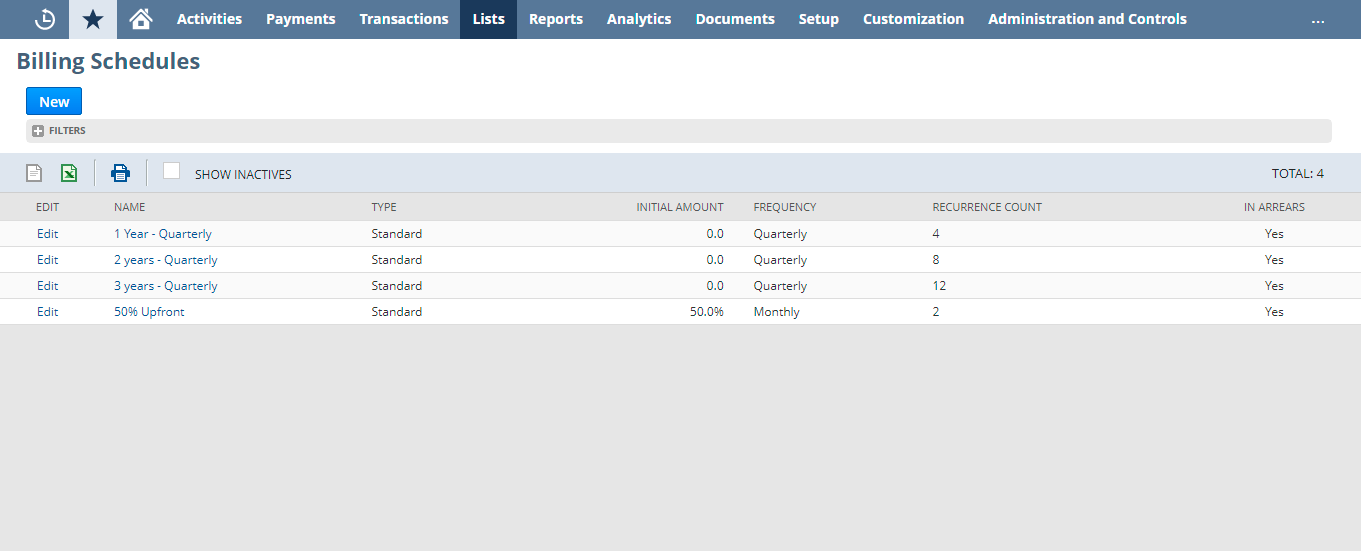Screen dimensions: 1361x551
Task: Open the 3 years - Quarterly schedule
Action: (166, 286)
